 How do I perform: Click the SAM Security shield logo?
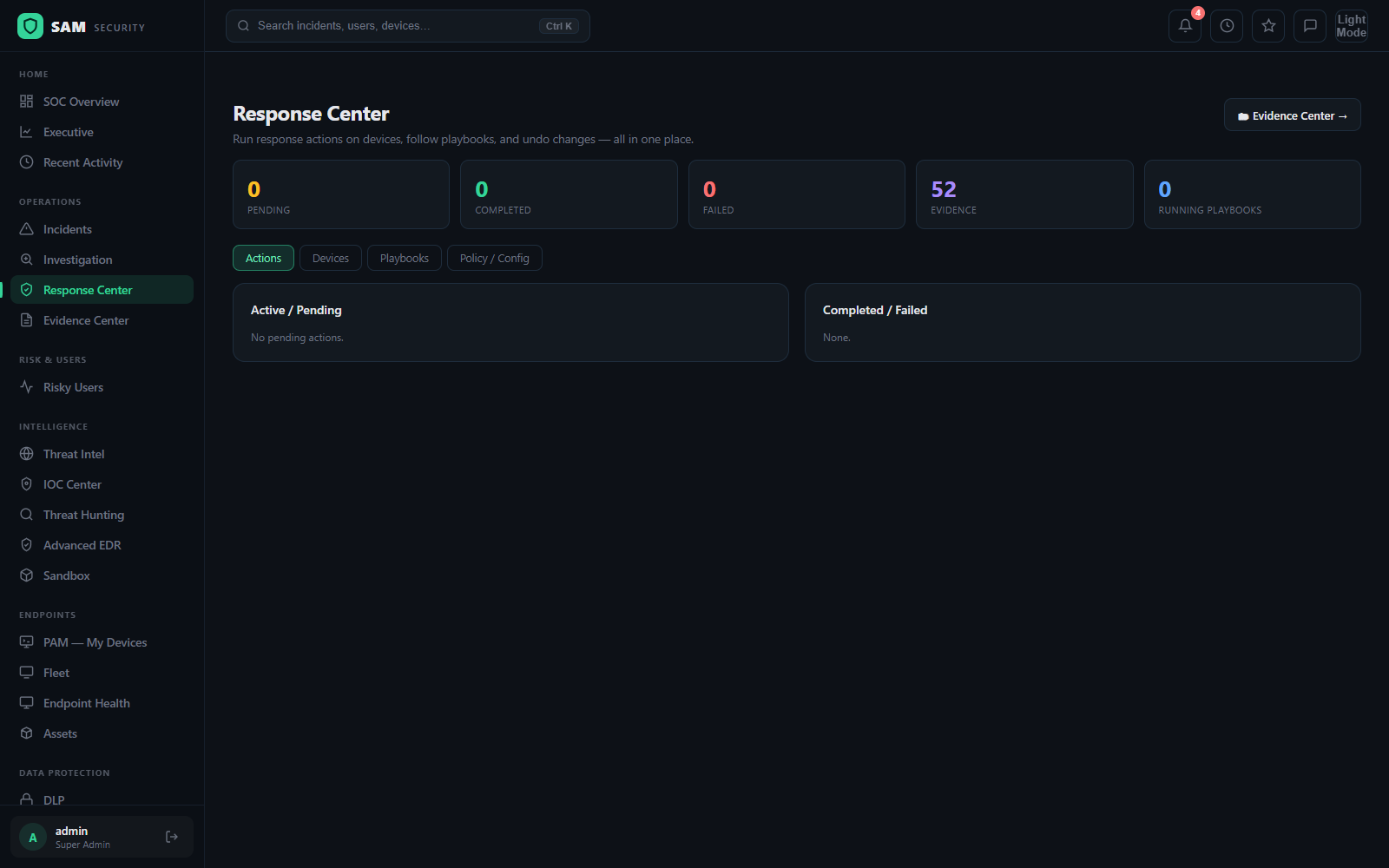pyautogui.click(x=30, y=26)
